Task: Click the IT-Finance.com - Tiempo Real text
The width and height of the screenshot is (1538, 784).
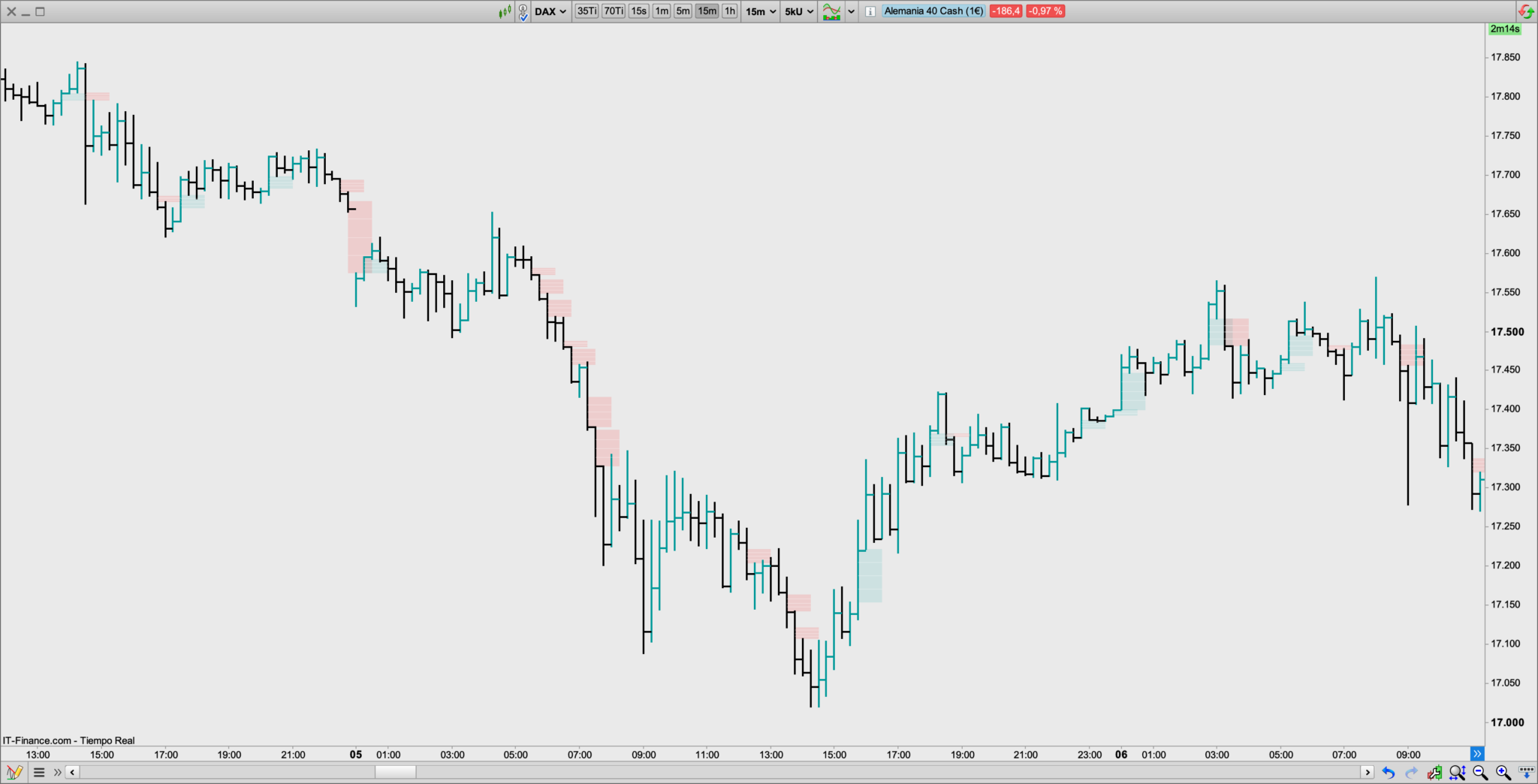Action: (x=69, y=740)
